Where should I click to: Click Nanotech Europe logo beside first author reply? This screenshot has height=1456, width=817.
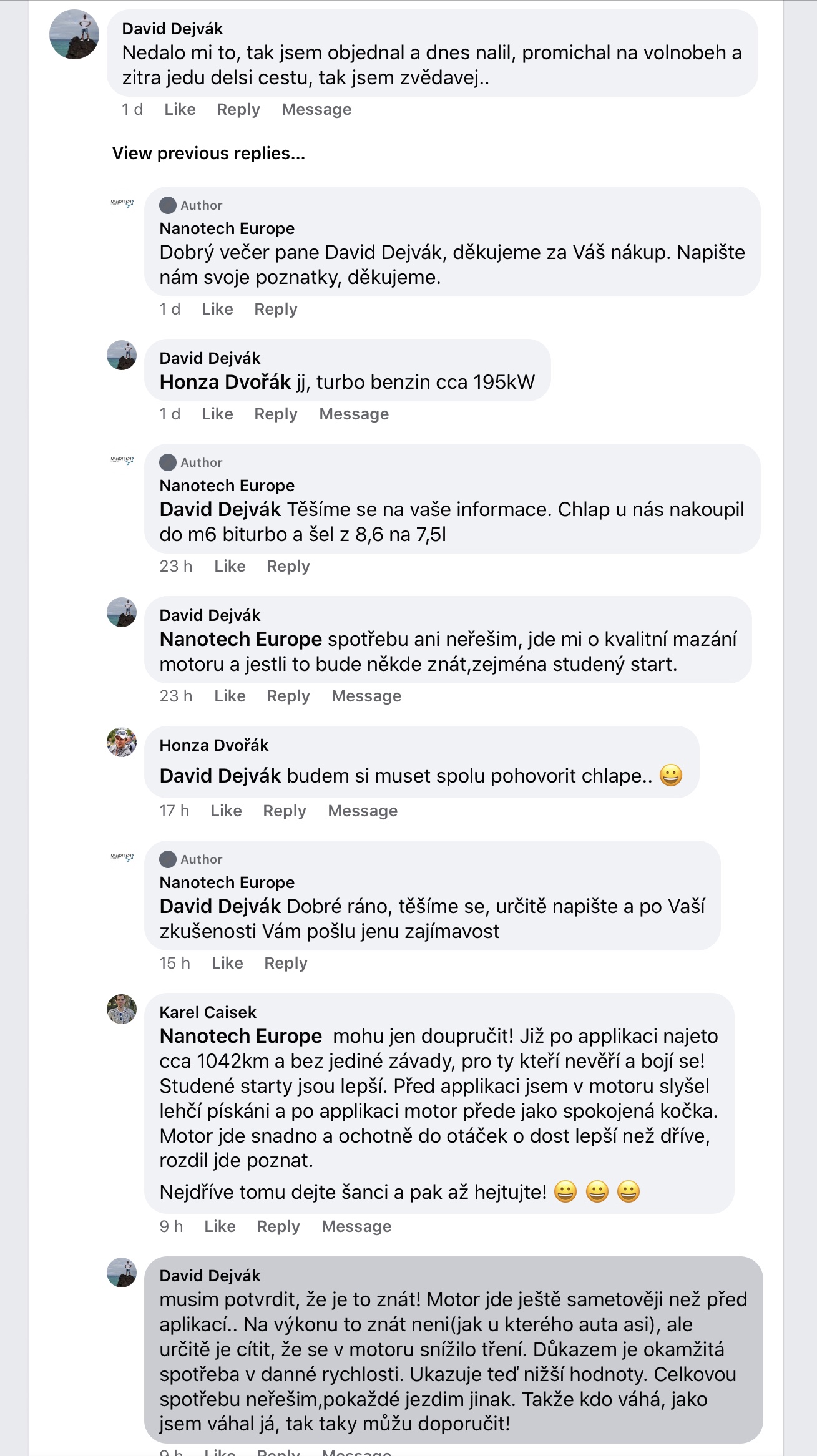tap(122, 203)
